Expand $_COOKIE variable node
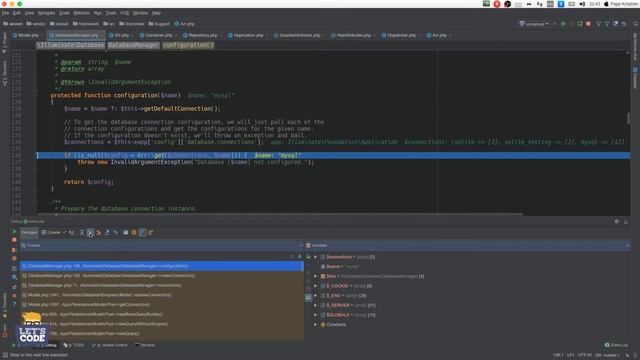640x360 pixels. [x=316, y=286]
